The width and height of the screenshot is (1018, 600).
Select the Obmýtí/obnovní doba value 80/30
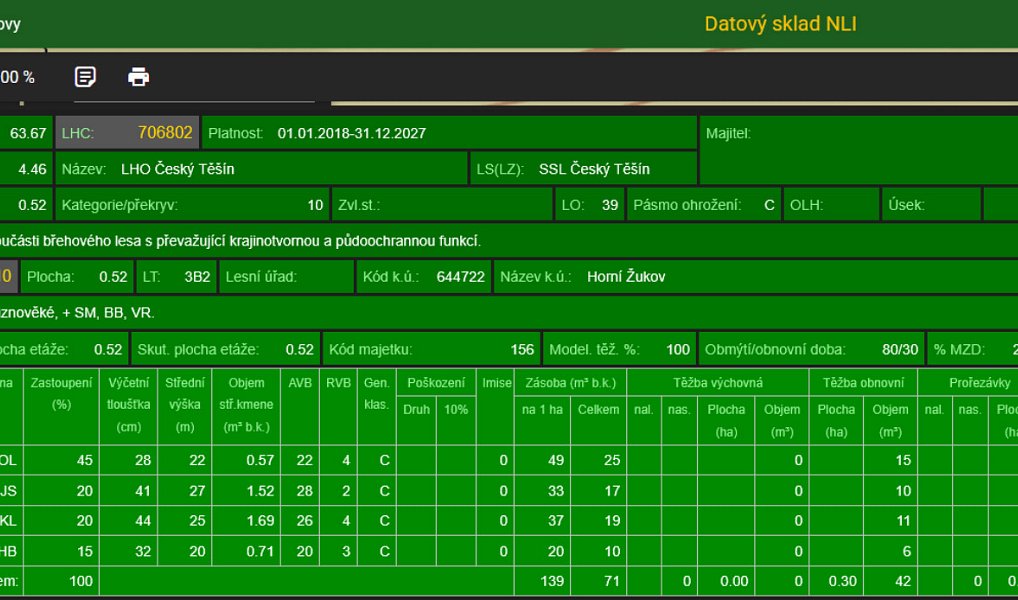click(x=900, y=349)
